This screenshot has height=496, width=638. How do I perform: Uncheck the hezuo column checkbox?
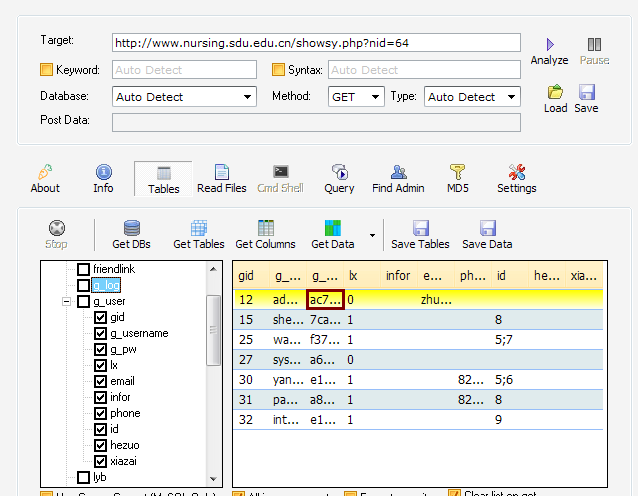pos(101,445)
